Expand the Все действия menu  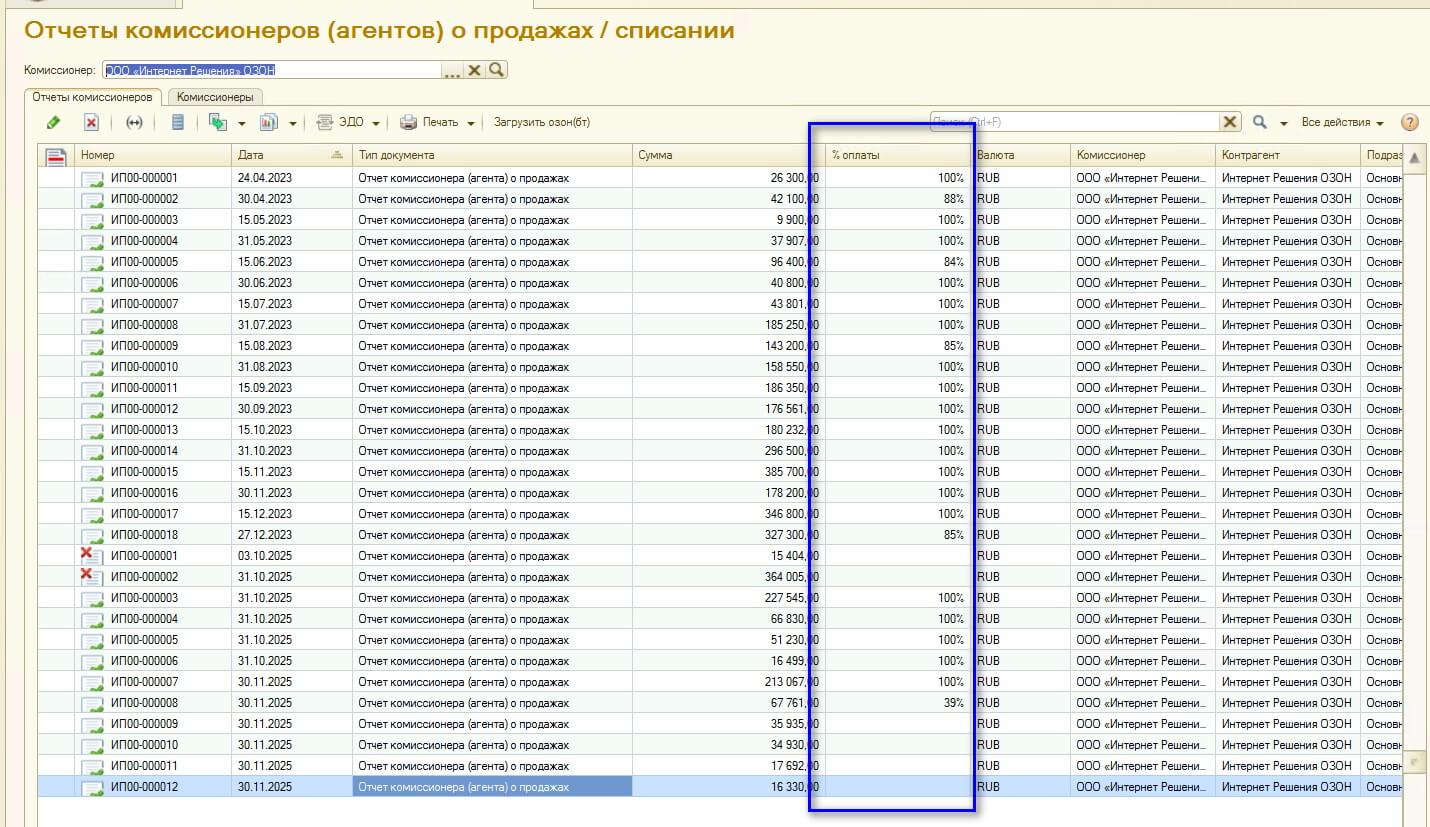pos(1342,122)
